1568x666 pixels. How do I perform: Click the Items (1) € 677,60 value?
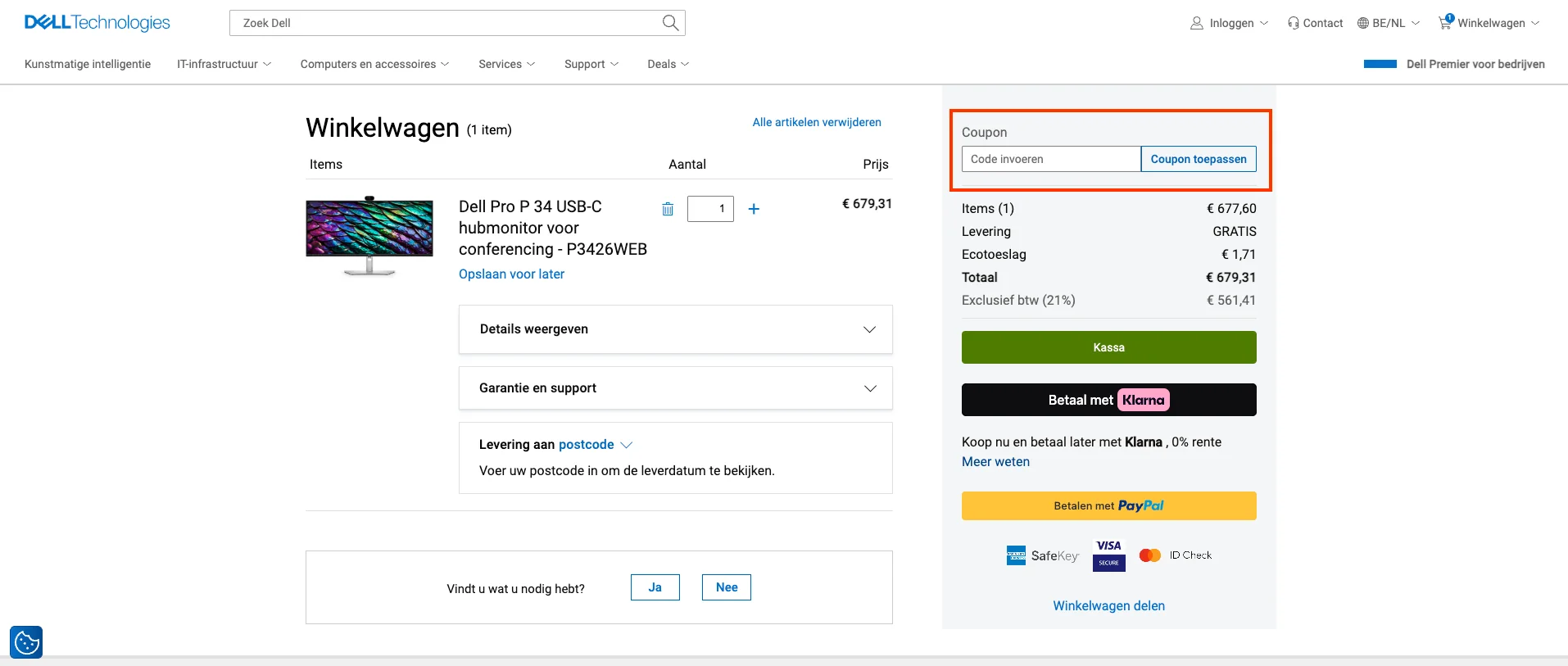point(1231,209)
